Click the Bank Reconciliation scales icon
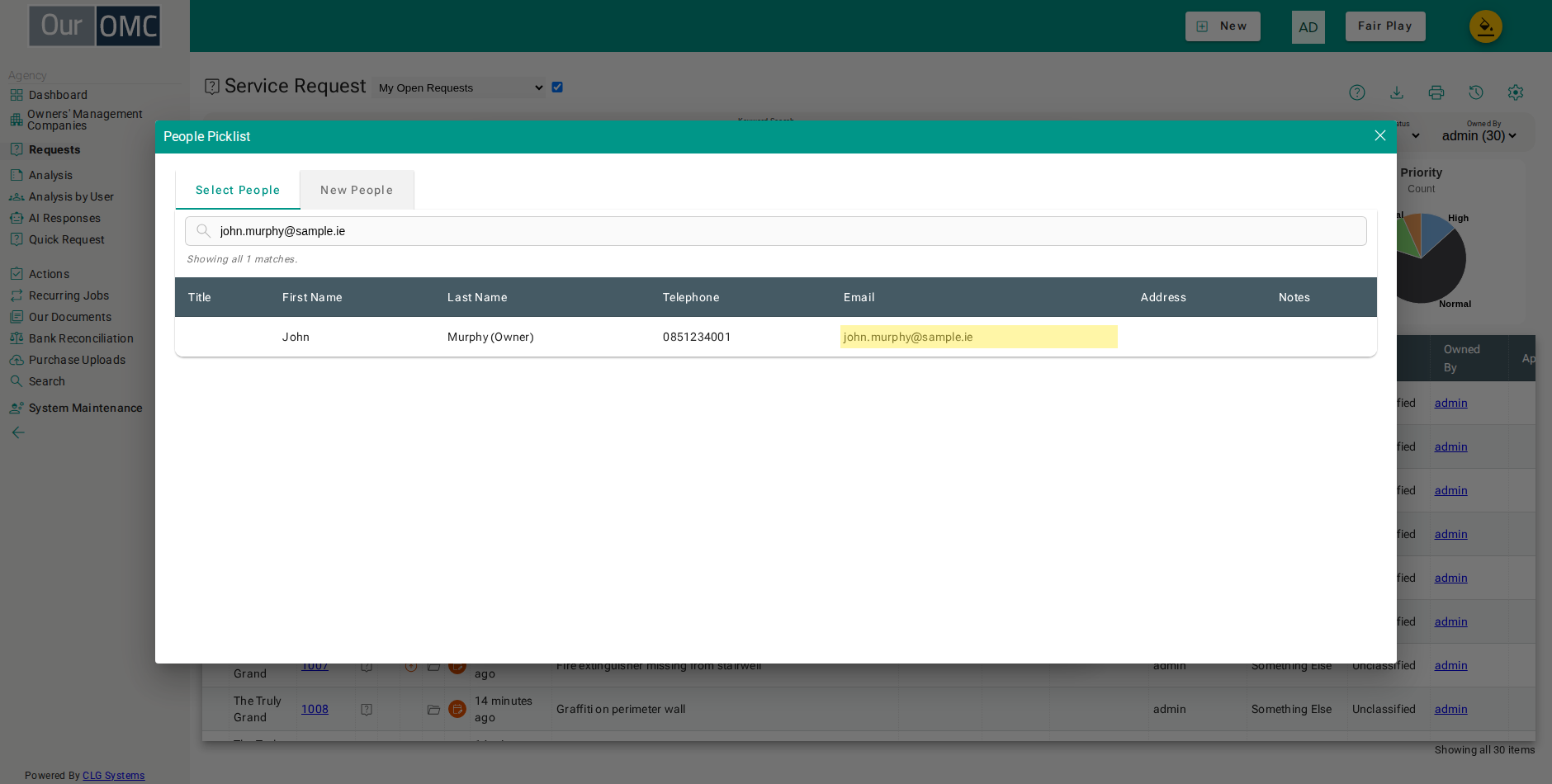The image size is (1552, 784). pos(17,338)
